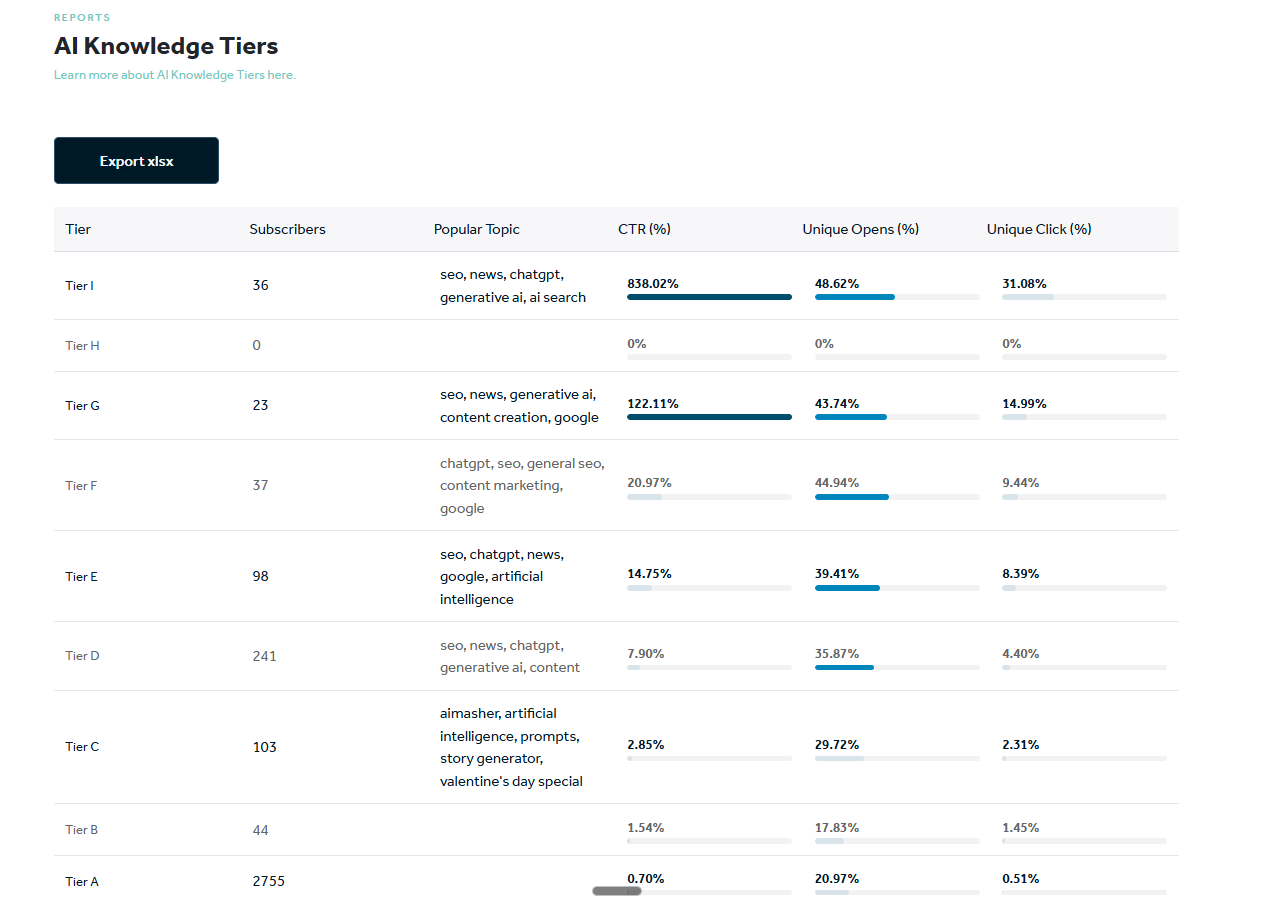Select the CTR (%) column header
1270x898 pixels.
pos(644,229)
